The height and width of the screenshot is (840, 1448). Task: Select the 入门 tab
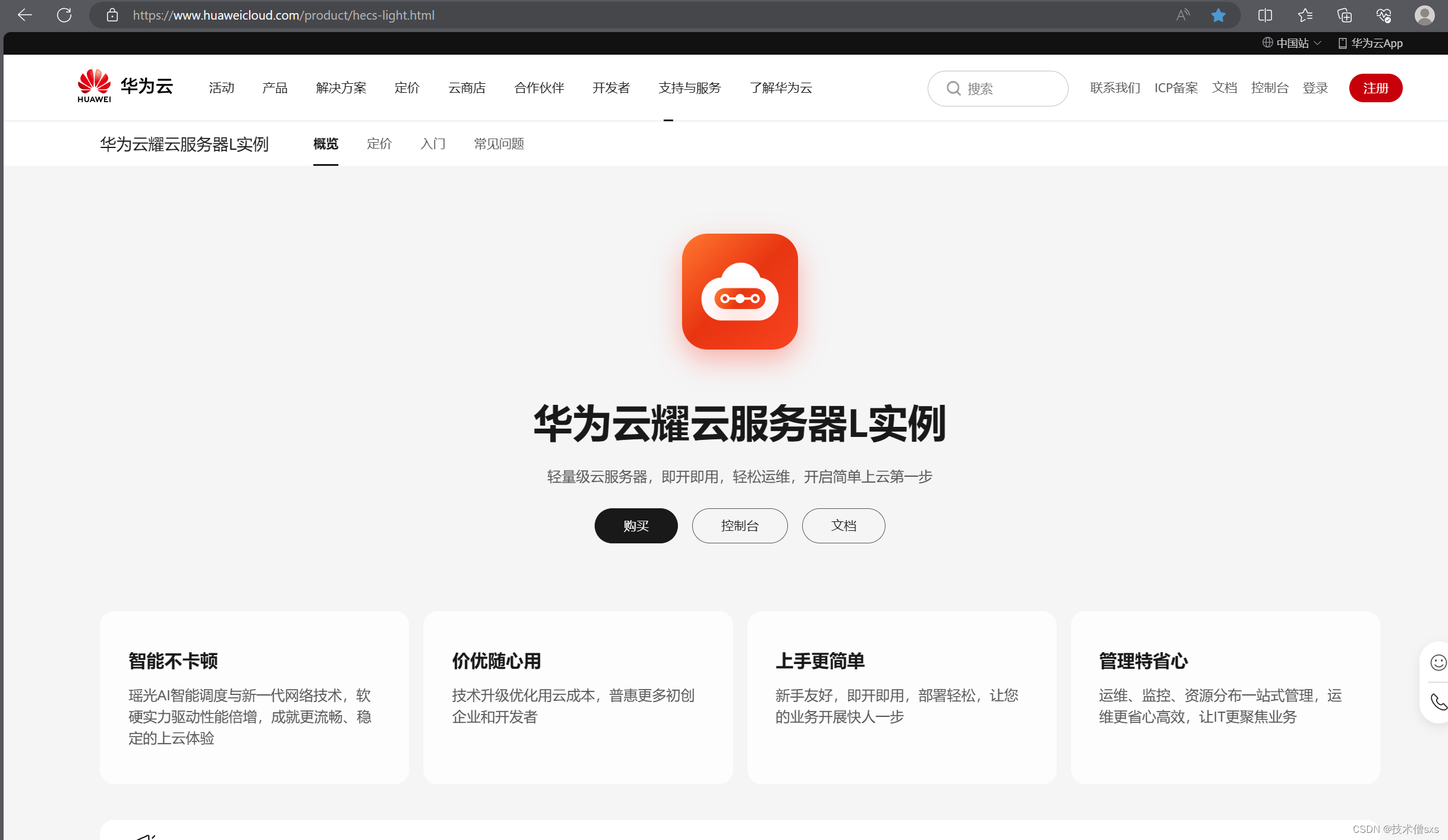click(433, 143)
